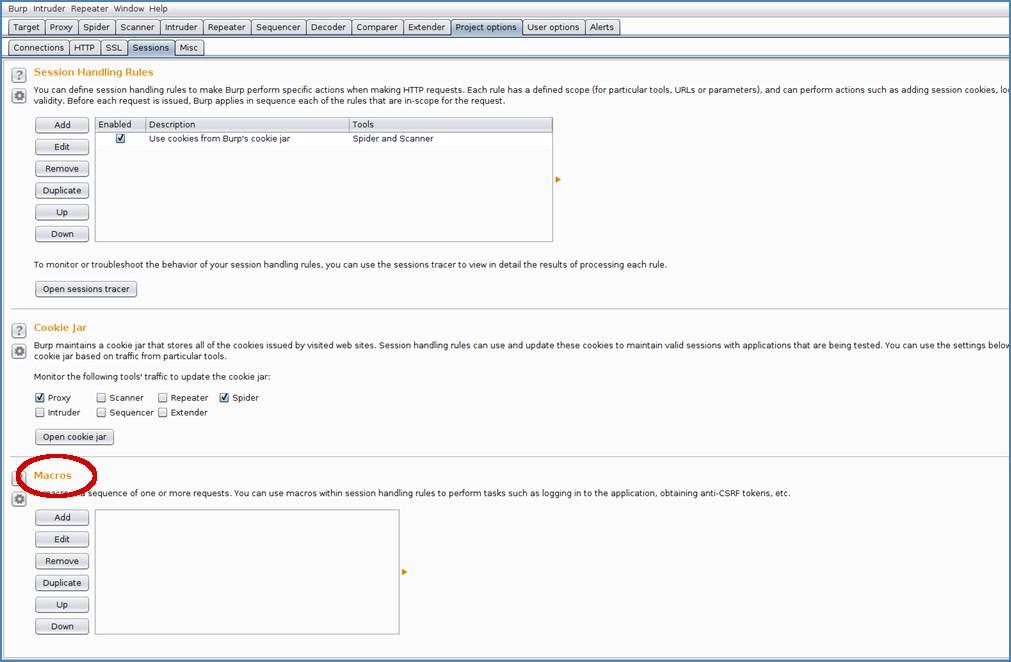Open the Macros section gear options
1011x662 pixels.
[x=19, y=499]
